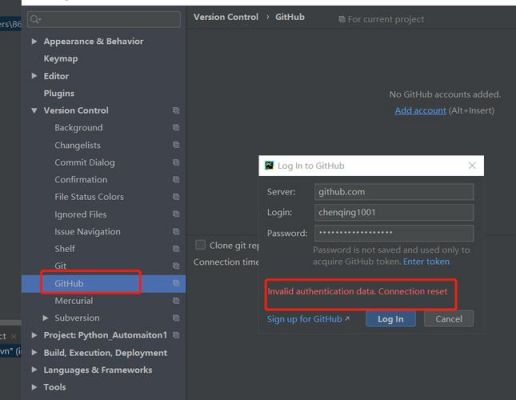516x400 pixels.
Task: Click the Password field
Action: tap(394, 233)
